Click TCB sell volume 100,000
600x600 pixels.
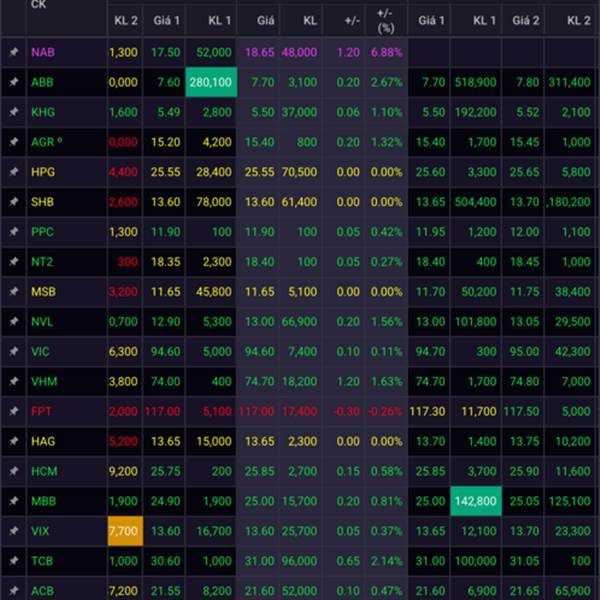(x=476, y=561)
